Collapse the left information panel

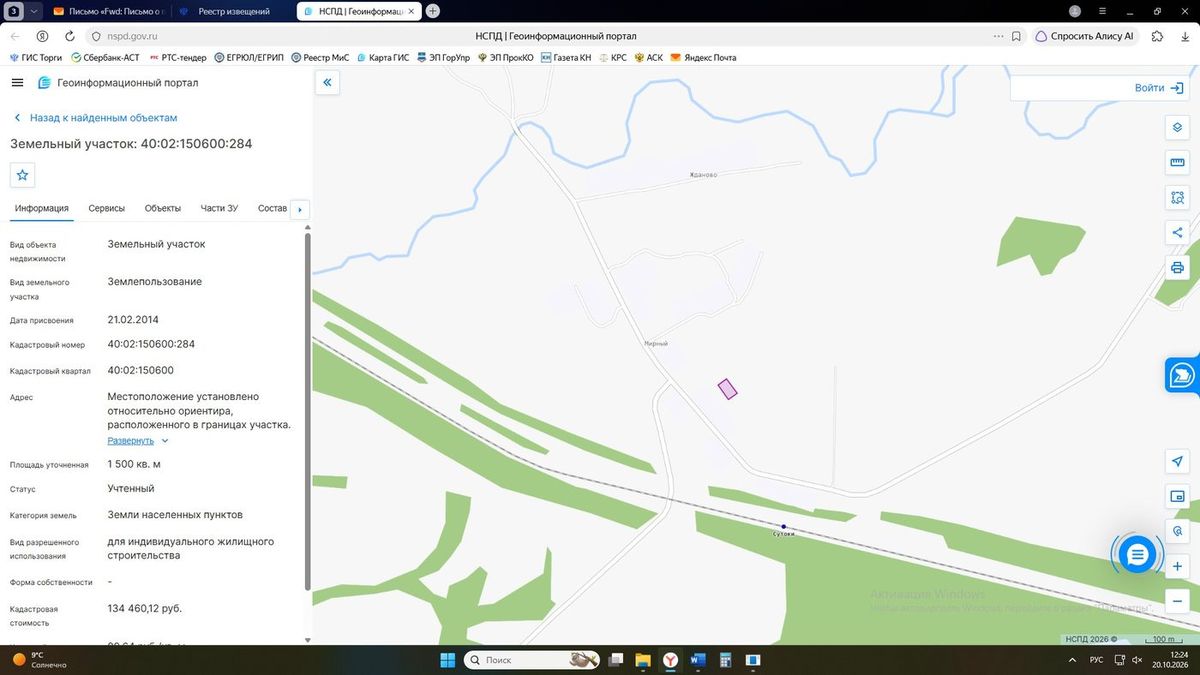coord(327,83)
